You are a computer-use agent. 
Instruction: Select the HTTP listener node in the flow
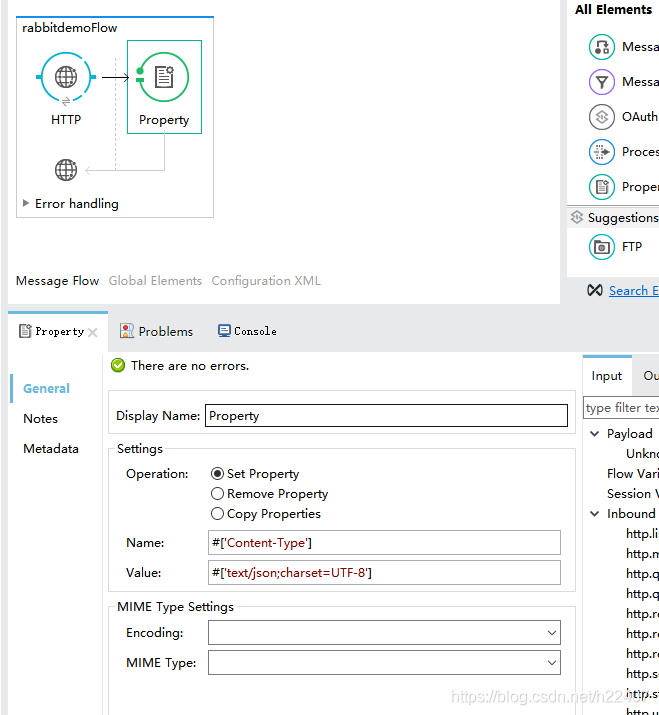pyautogui.click(x=66, y=77)
